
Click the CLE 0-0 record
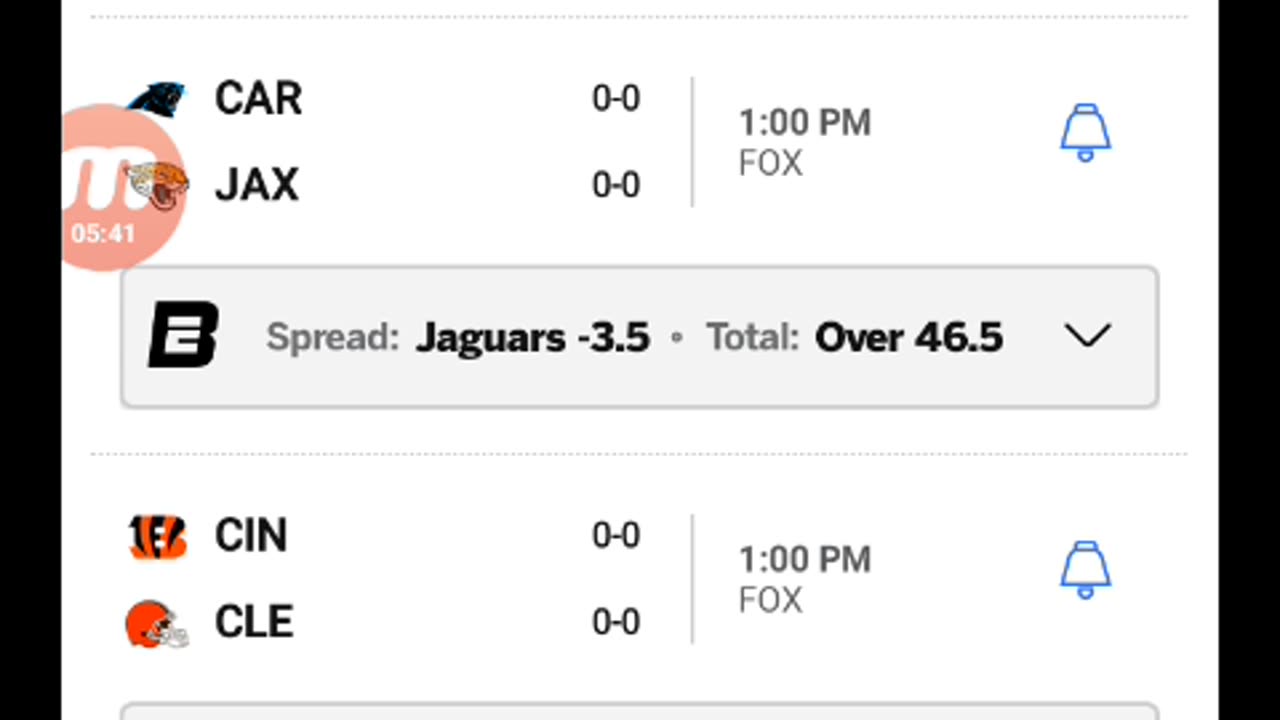(x=616, y=623)
